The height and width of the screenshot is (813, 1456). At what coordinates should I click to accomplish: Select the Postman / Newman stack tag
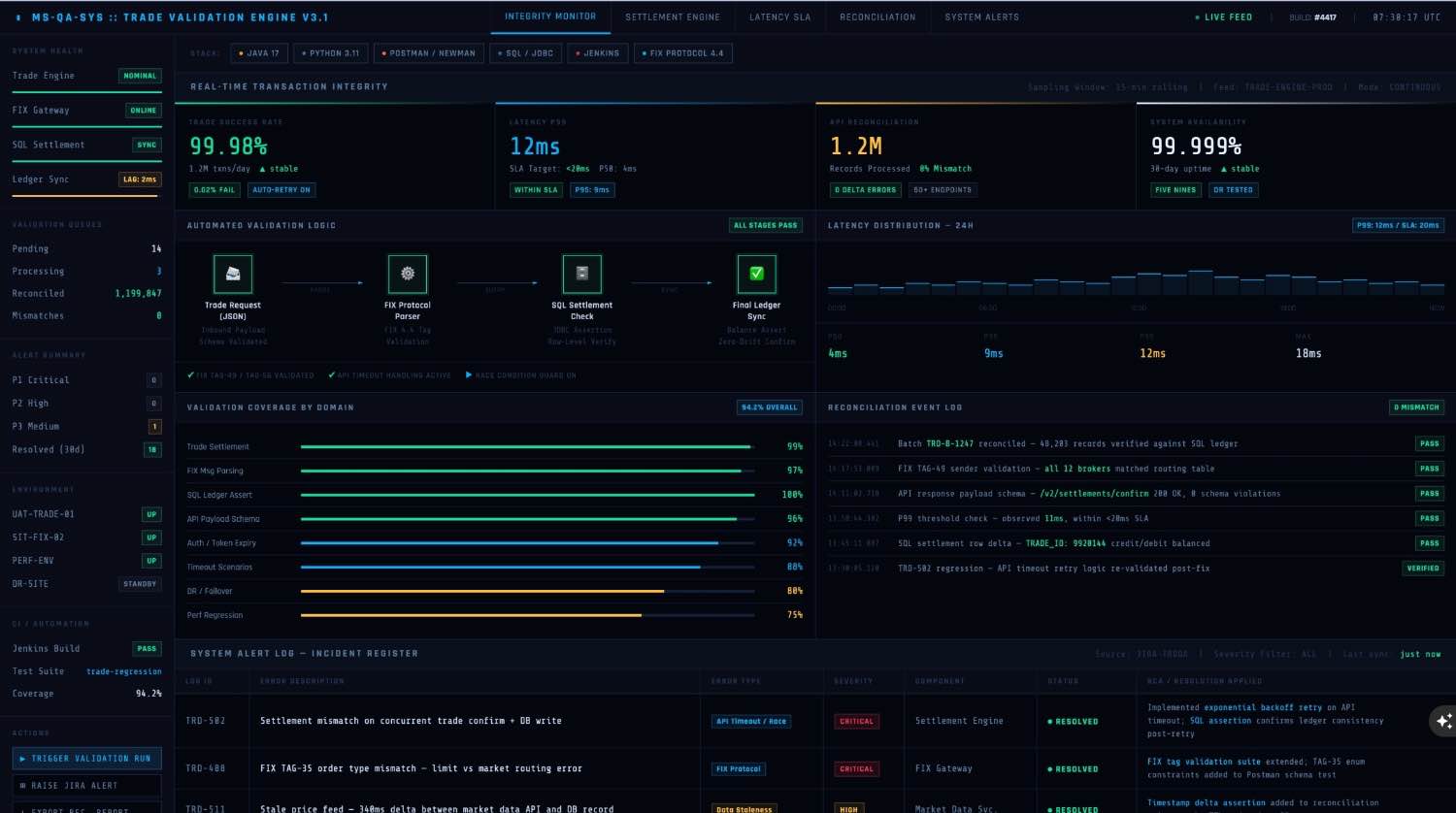pyautogui.click(x=429, y=53)
